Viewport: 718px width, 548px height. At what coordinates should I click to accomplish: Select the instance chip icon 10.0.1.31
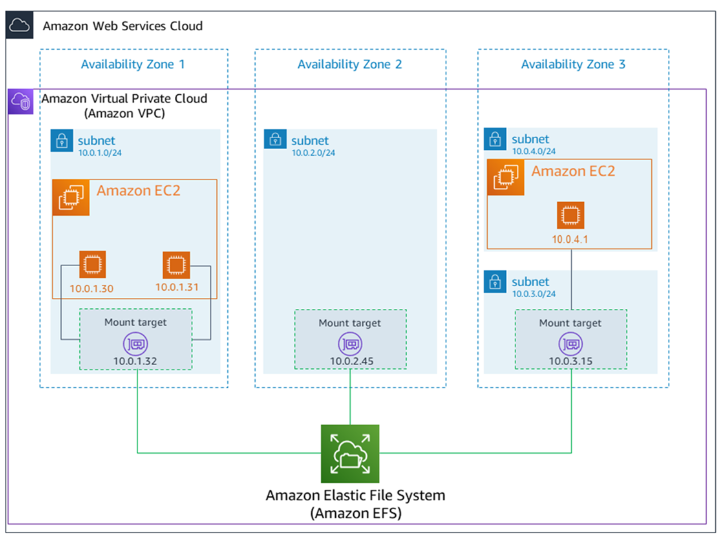click(x=176, y=265)
